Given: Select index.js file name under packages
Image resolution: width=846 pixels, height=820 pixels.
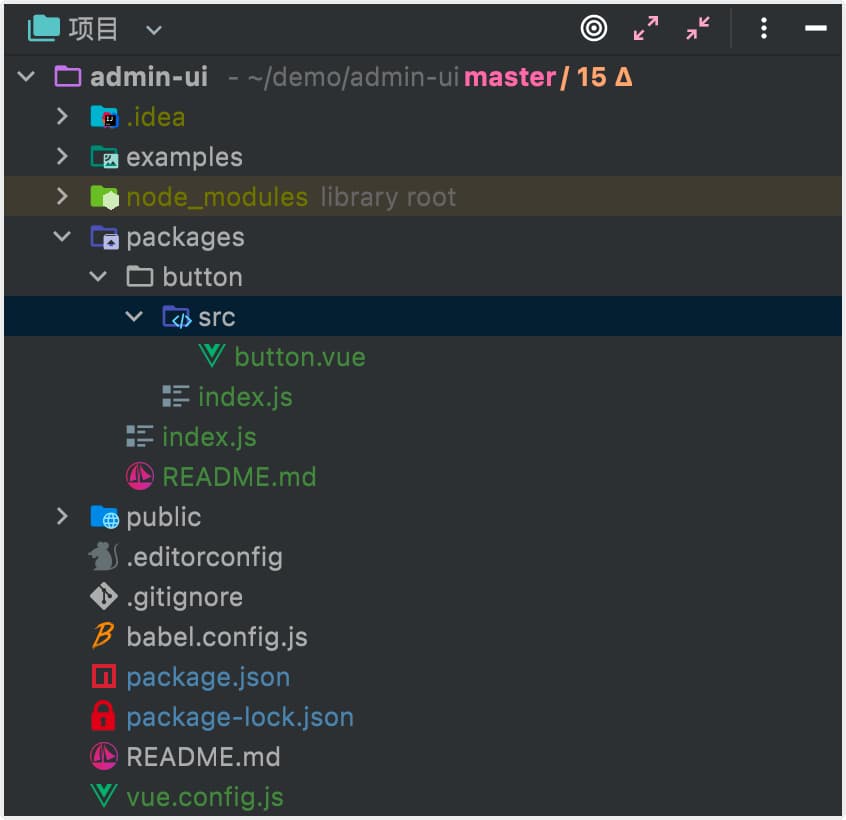Looking at the screenshot, I should click(209, 438).
